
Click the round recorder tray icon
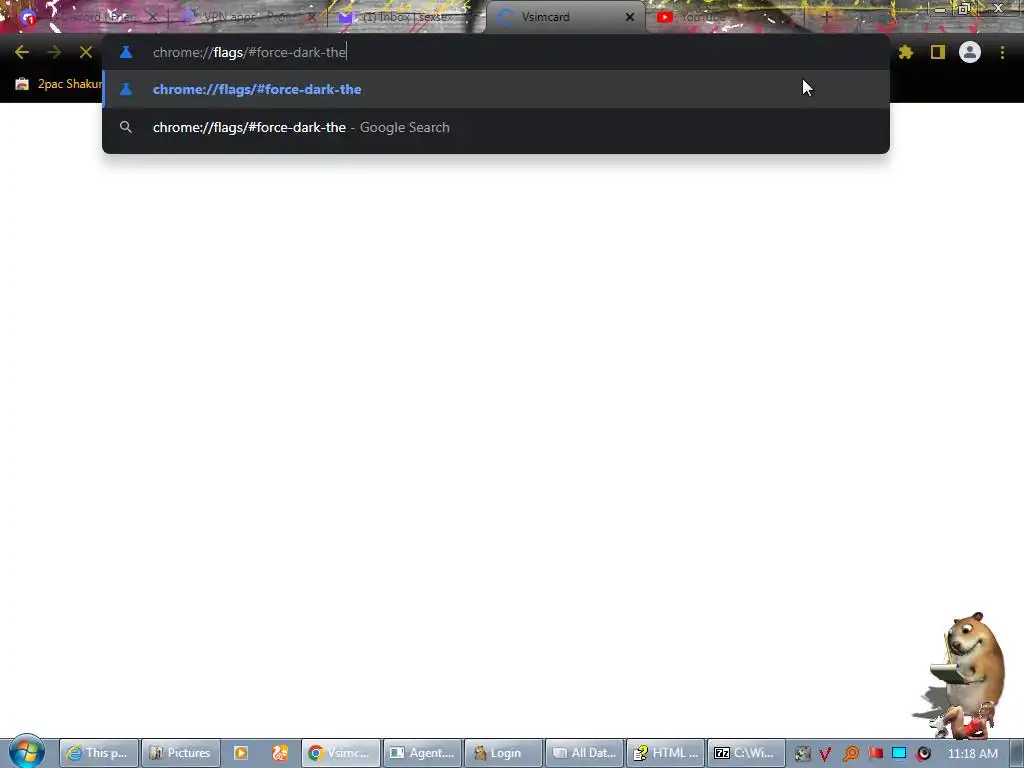[923, 754]
